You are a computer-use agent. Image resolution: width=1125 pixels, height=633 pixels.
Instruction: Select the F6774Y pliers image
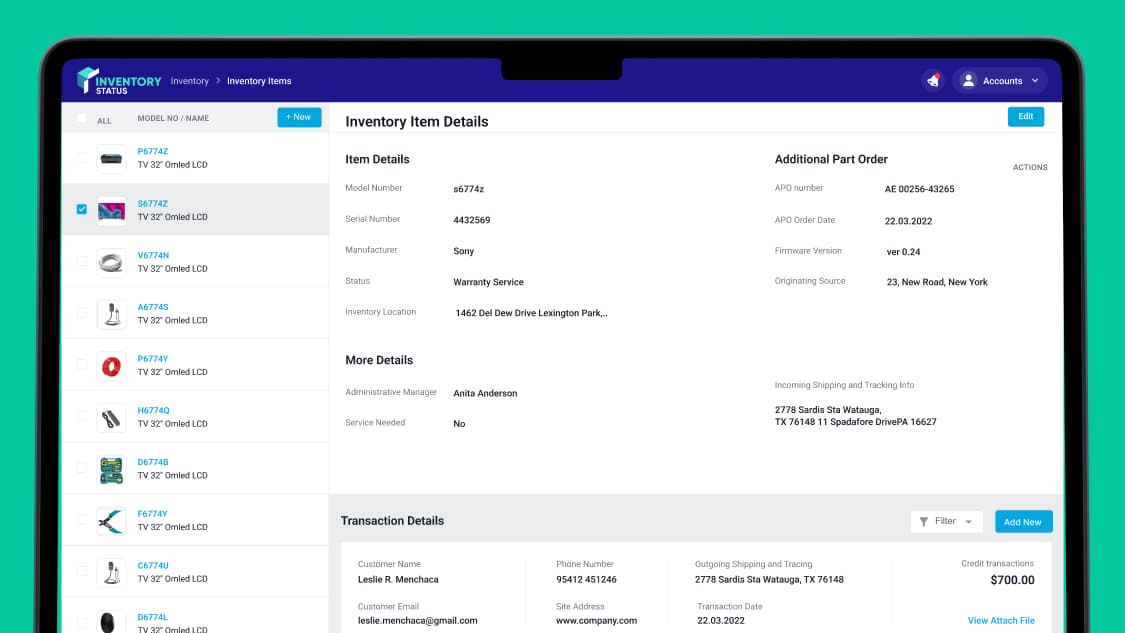(111, 522)
